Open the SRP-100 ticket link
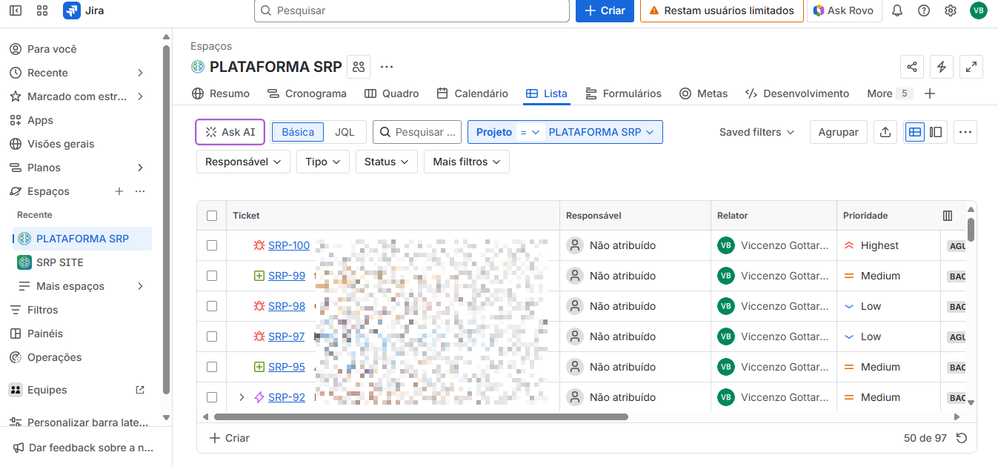This screenshot has height=467, width=998. tap(289, 246)
